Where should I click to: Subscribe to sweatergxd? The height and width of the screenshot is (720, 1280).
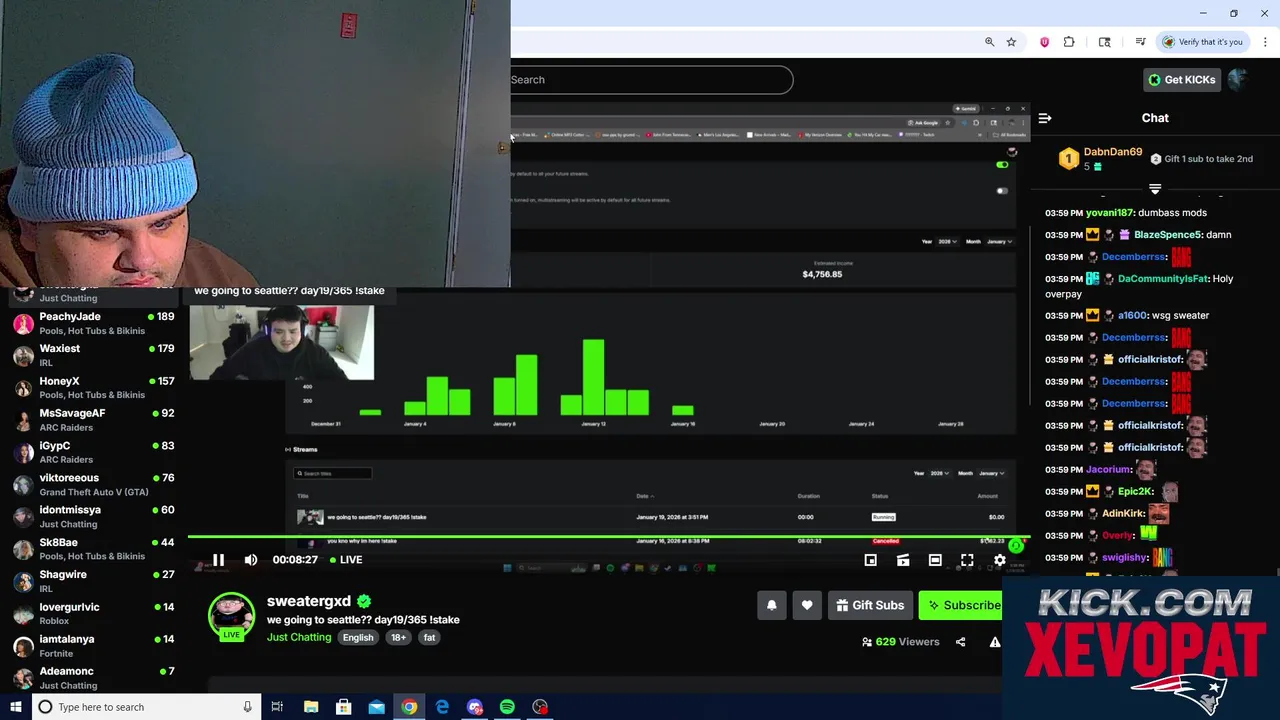961,605
